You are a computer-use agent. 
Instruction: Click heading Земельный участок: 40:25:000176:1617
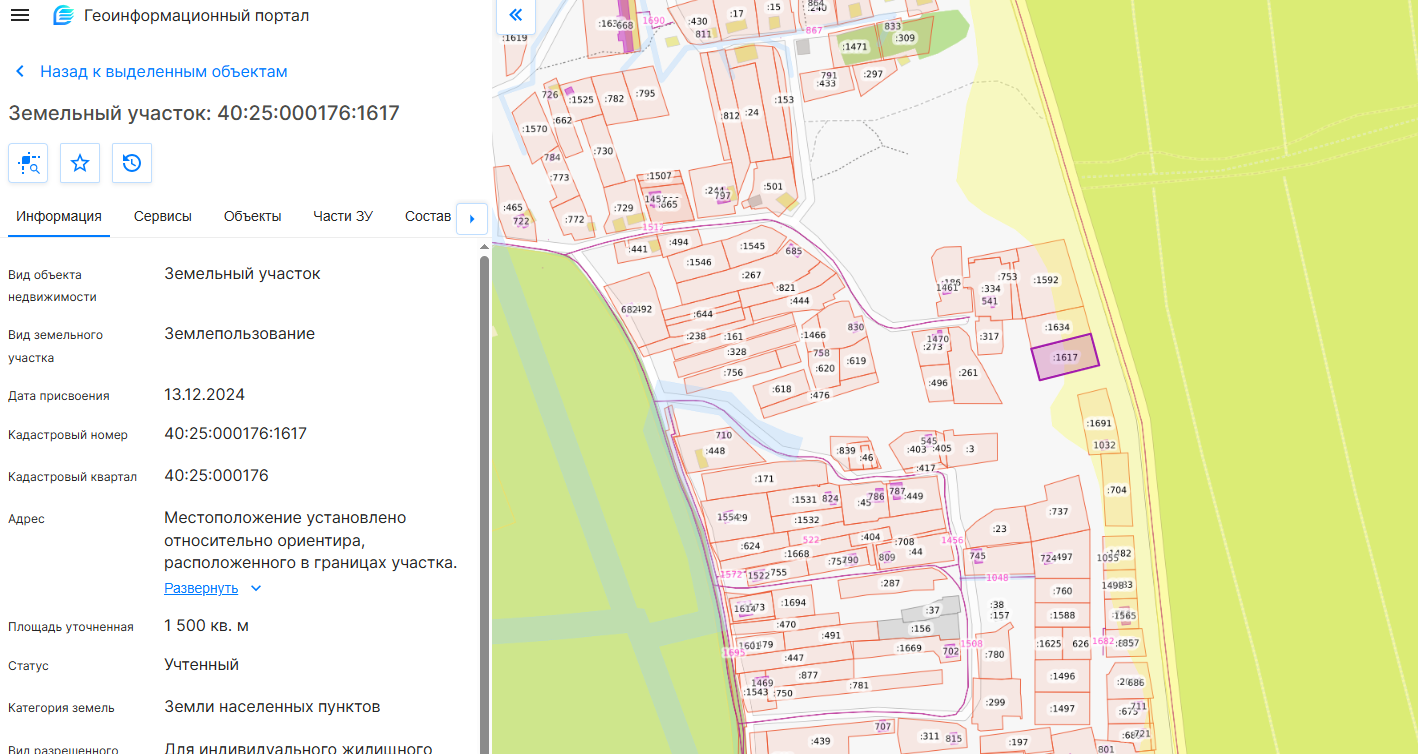click(204, 113)
